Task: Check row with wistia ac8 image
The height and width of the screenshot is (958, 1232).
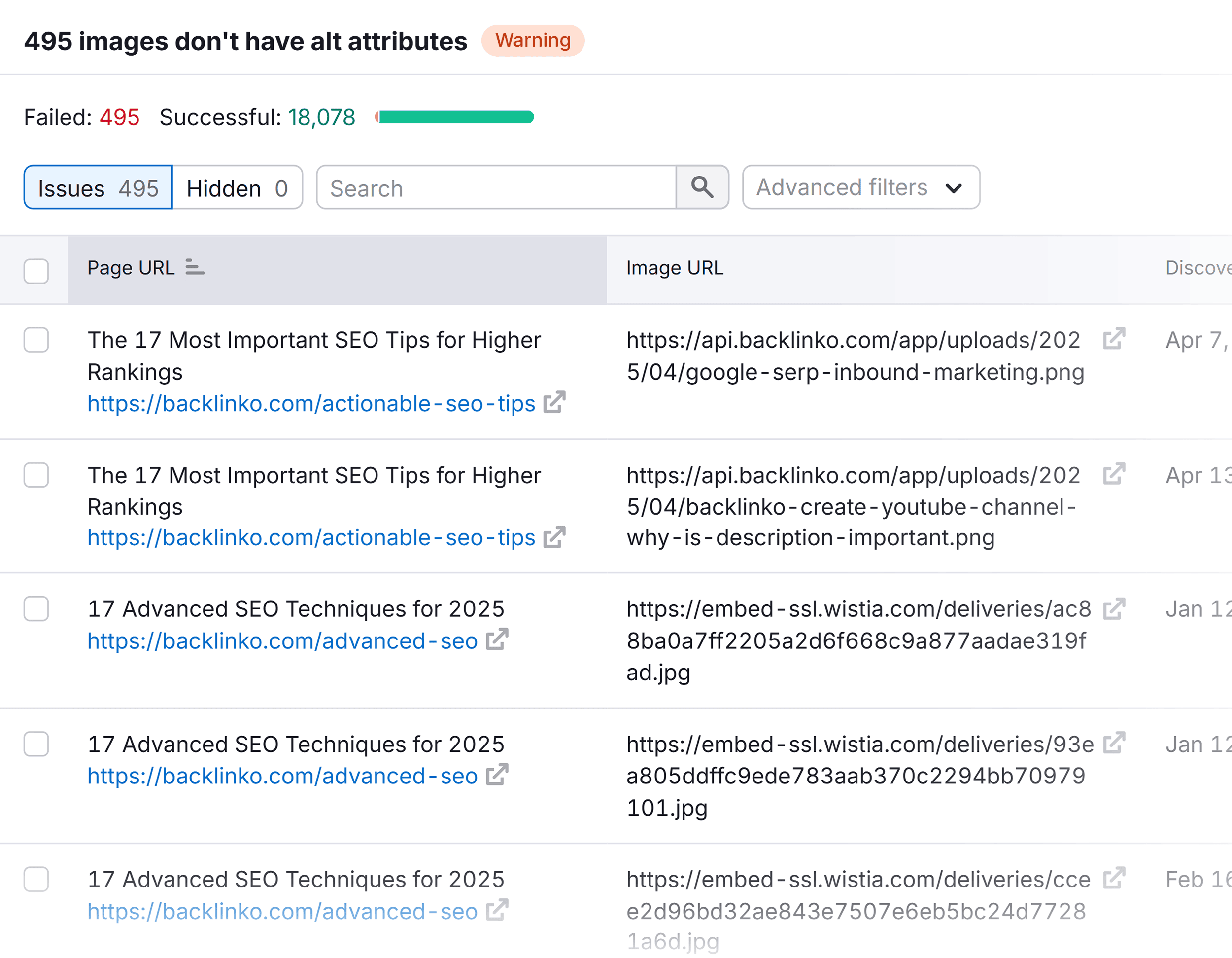Action: click(36, 608)
